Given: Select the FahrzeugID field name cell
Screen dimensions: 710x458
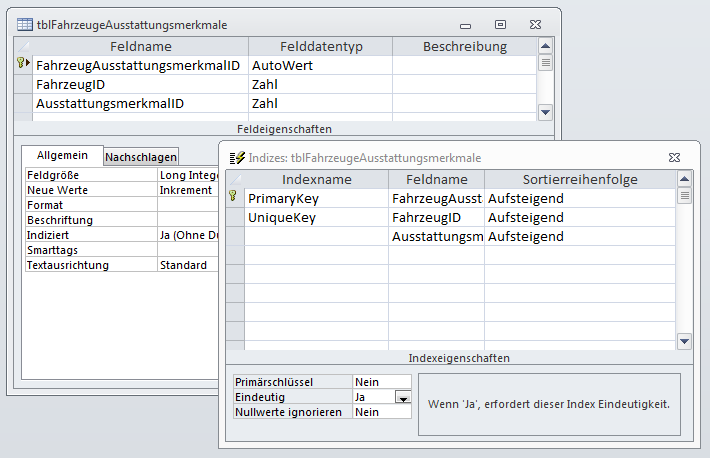Looking at the screenshot, I should 139,84.
